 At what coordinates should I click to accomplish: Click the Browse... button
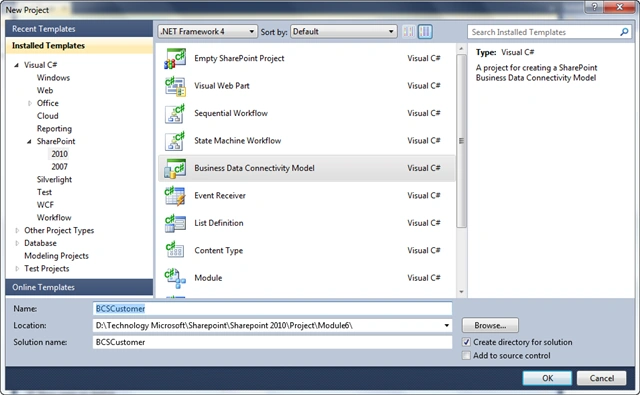pyautogui.click(x=490, y=325)
